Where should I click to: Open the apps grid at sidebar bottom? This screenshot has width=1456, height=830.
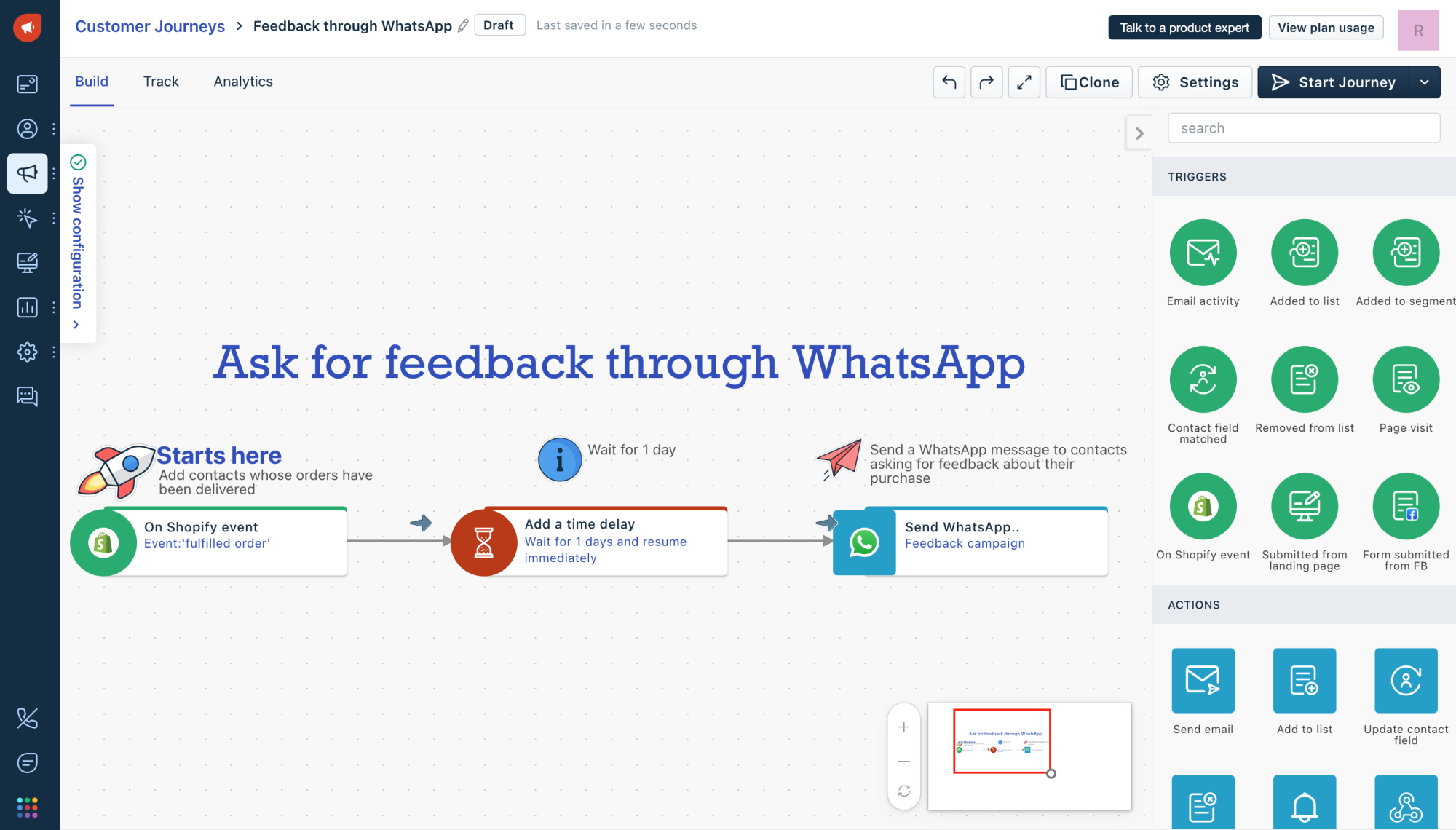[27, 807]
